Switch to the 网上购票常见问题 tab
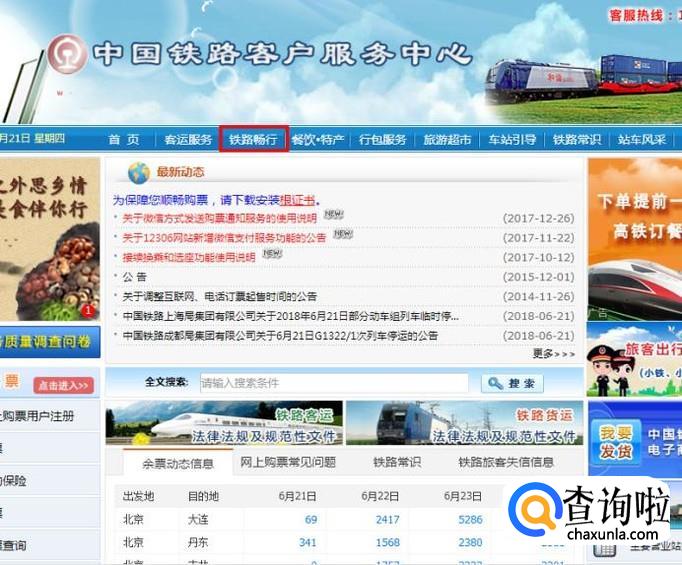Viewport: 682px width, 565px height. coord(288,462)
